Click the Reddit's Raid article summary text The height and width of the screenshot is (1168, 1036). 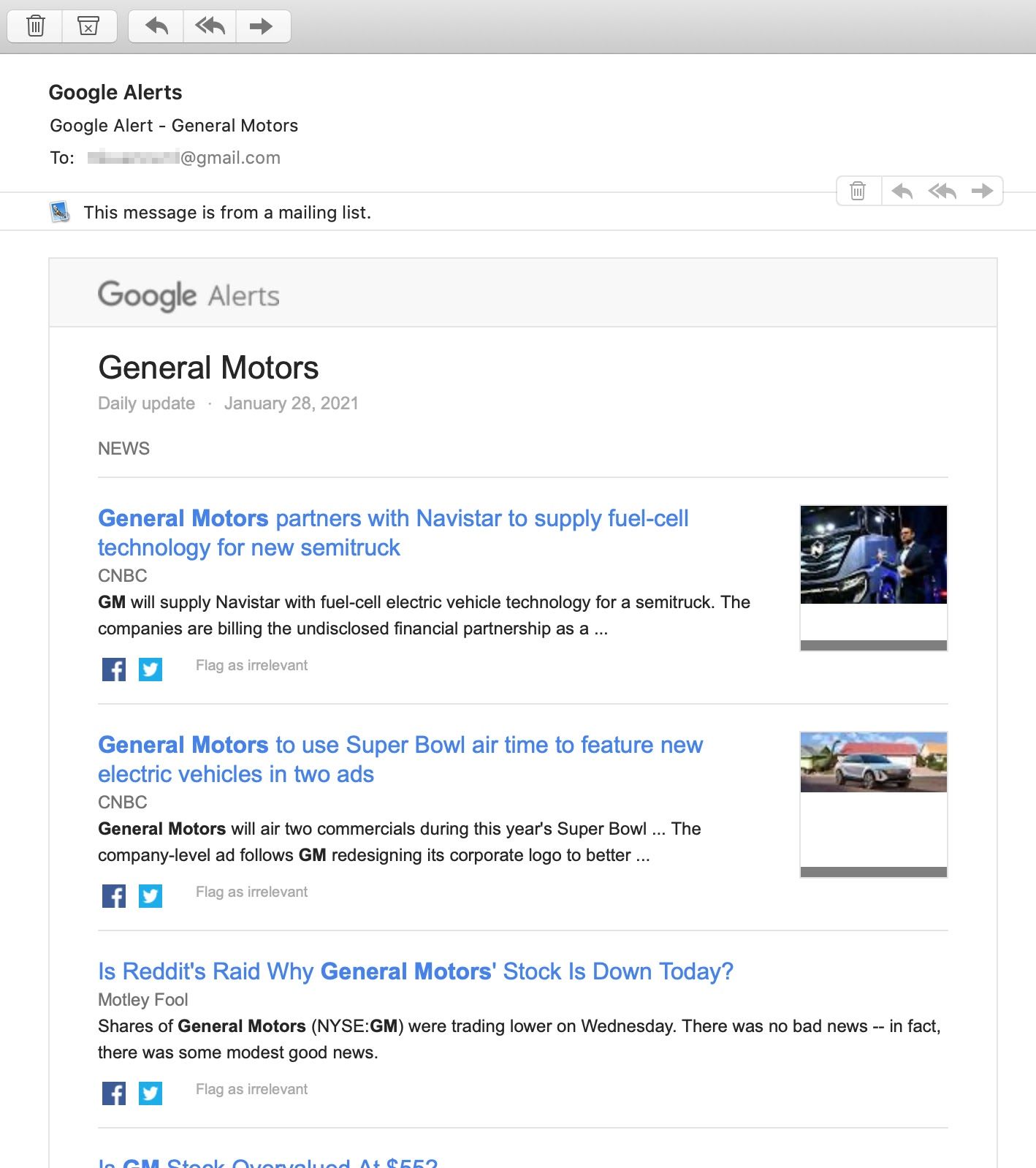519,1039
